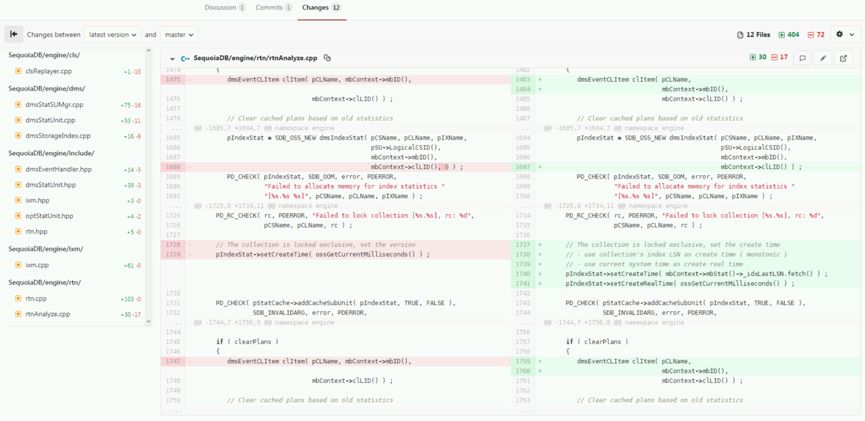Click the ixm.hpp modified file icon
The image size is (865, 421).
pyautogui.click(x=18, y=200)
